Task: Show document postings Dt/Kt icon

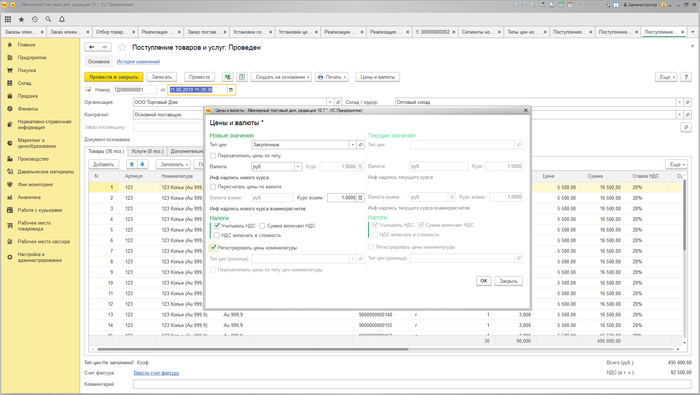Action: 228,77
